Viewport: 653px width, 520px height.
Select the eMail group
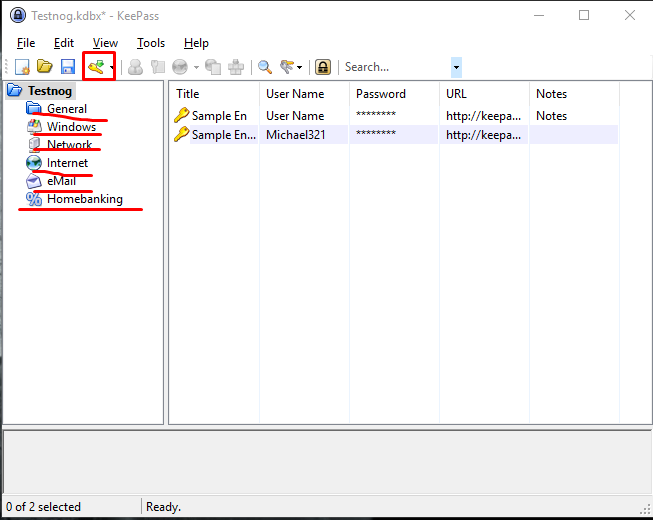click(61, 181)
